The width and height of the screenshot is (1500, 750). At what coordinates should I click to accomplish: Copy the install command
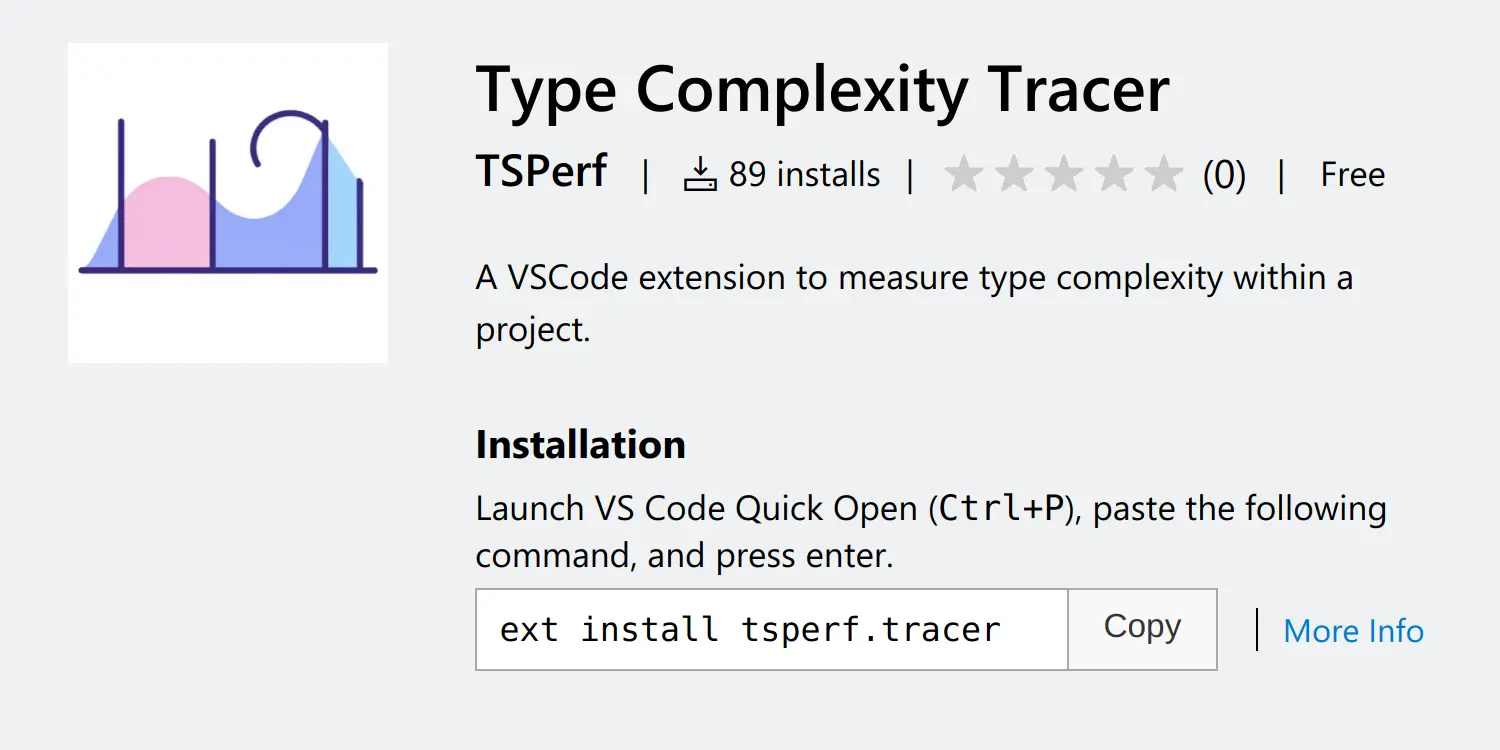(1141, 628)
